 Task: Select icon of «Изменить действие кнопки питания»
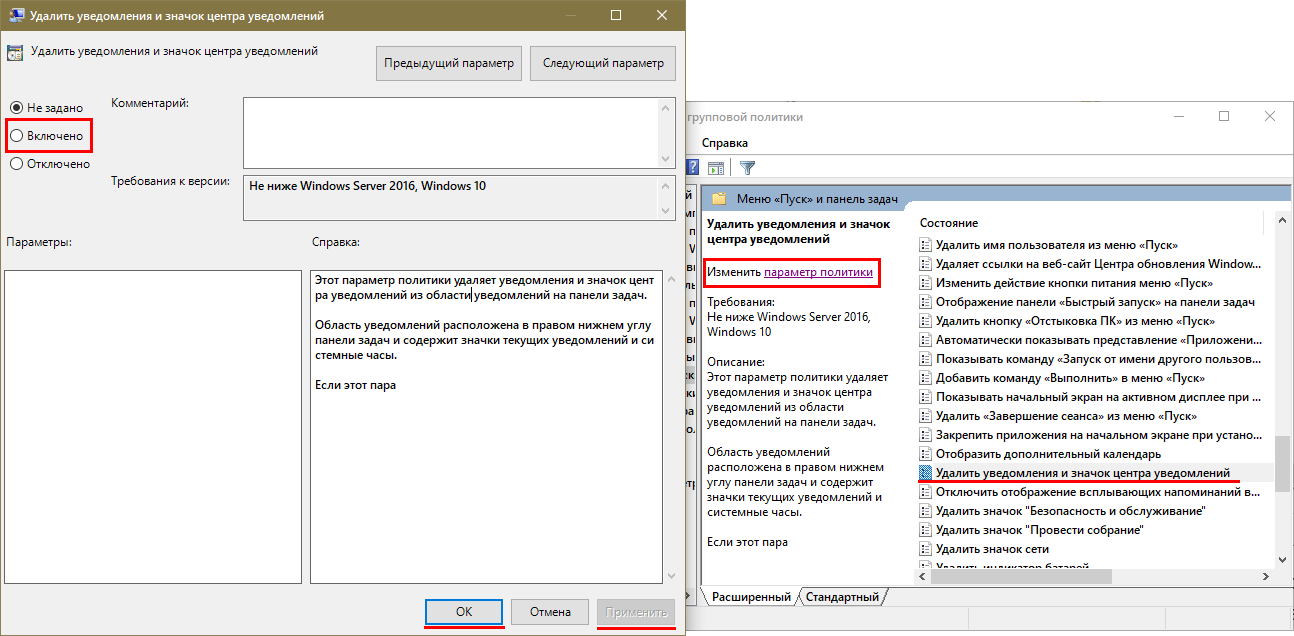(925, 283)
